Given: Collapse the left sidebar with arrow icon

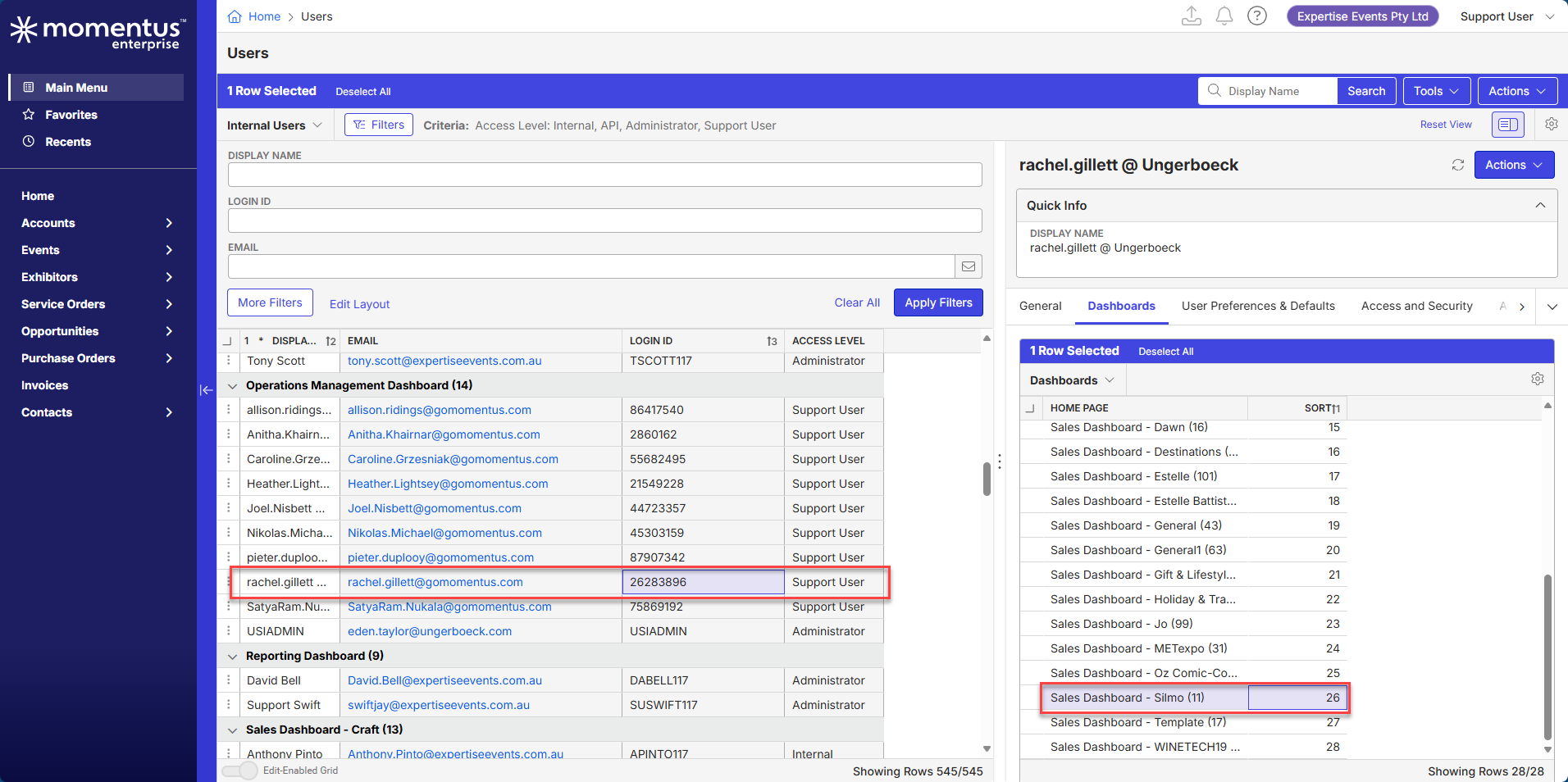Looking at the screenshot, I should click(x=207, y=390).
